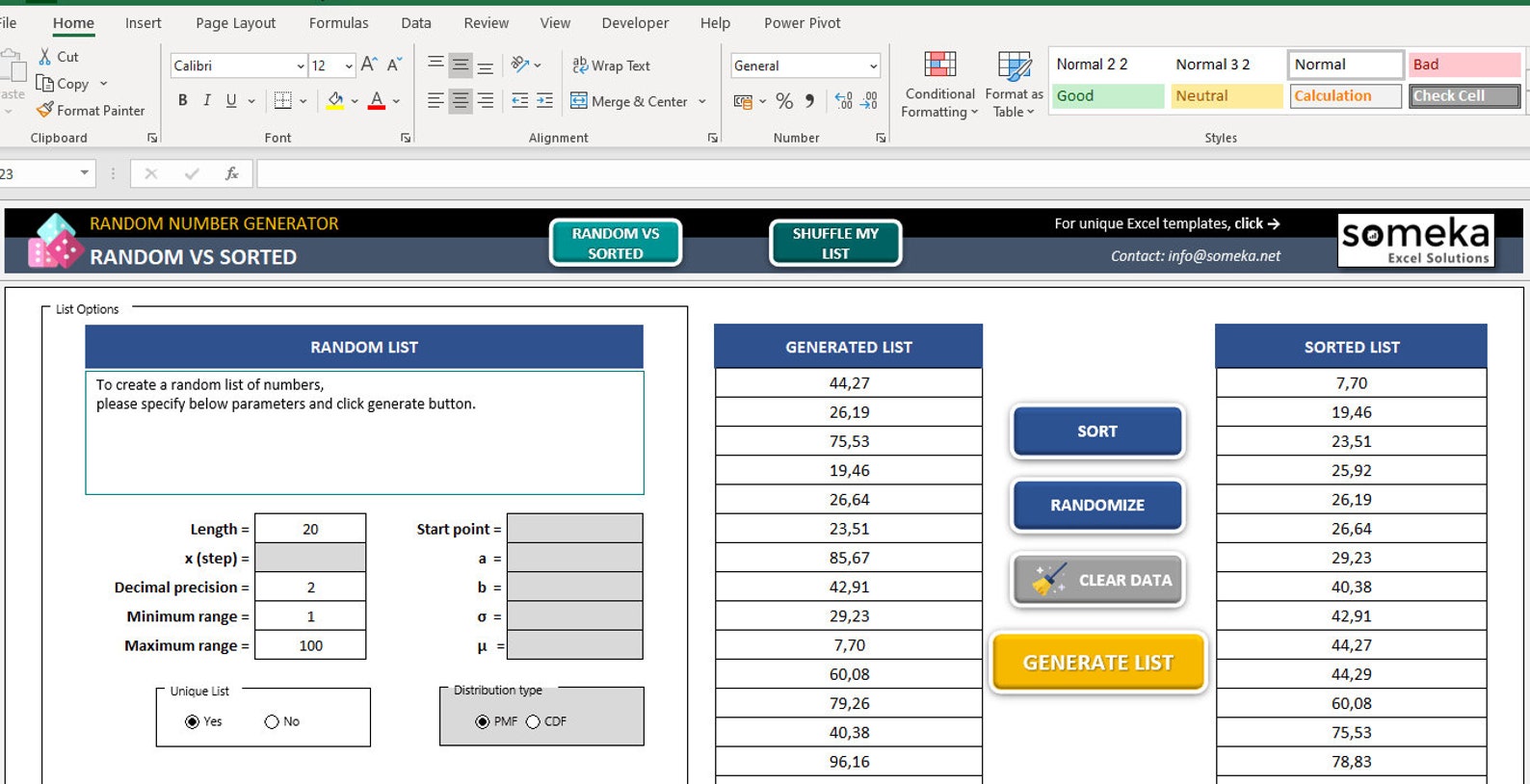
Task: Open the fill color picker arrow
Action: (x=355, y=100)
